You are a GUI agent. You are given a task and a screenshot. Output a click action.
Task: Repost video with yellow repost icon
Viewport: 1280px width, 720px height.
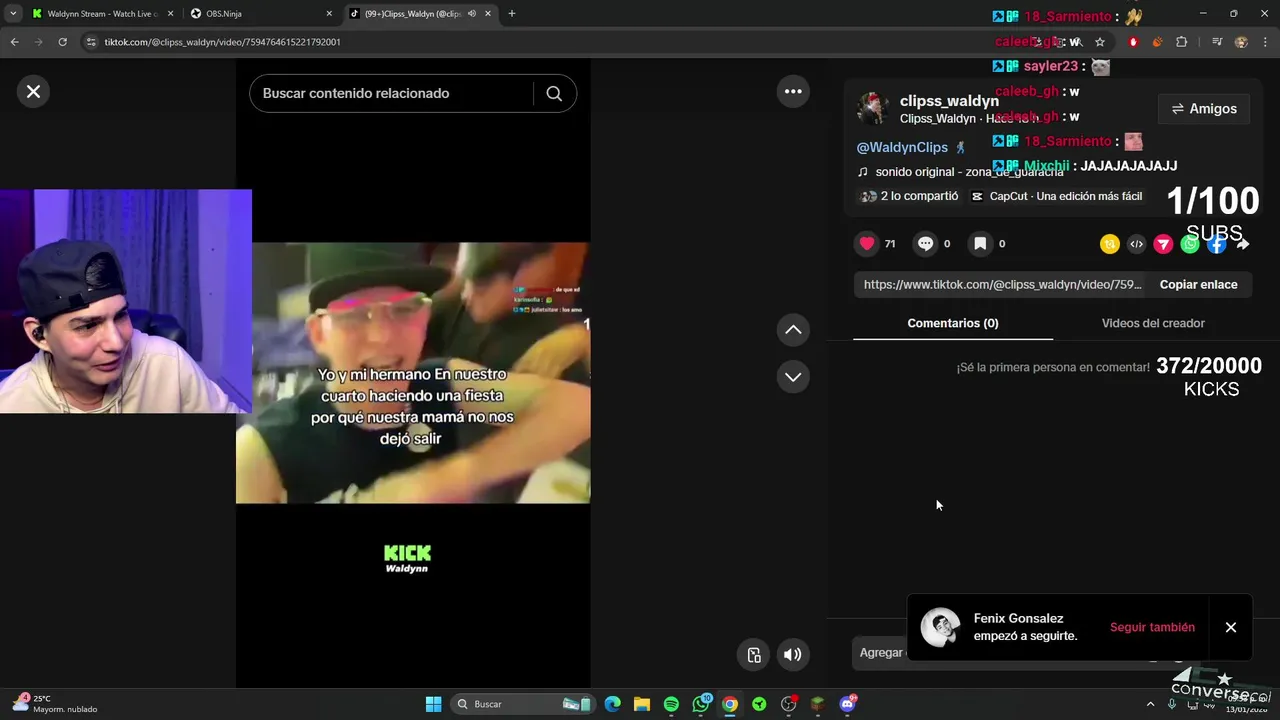tap(1110, 244)
